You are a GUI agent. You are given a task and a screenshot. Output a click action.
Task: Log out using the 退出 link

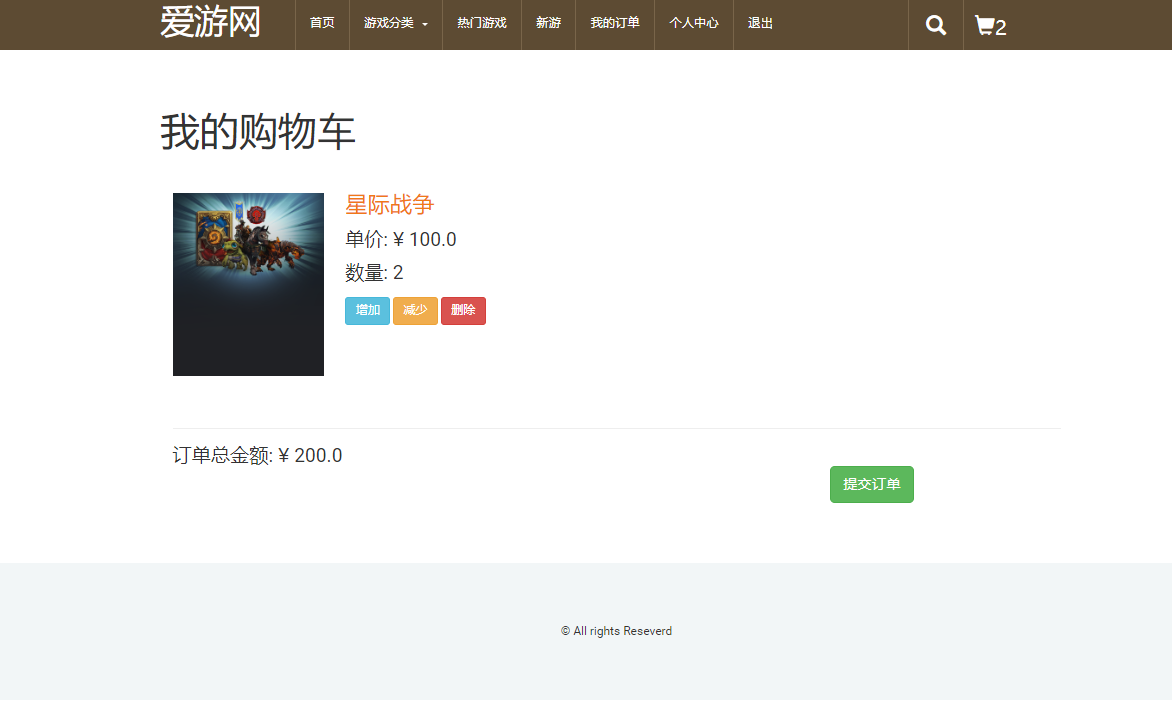pyautogui.click(x=760, y=23)
